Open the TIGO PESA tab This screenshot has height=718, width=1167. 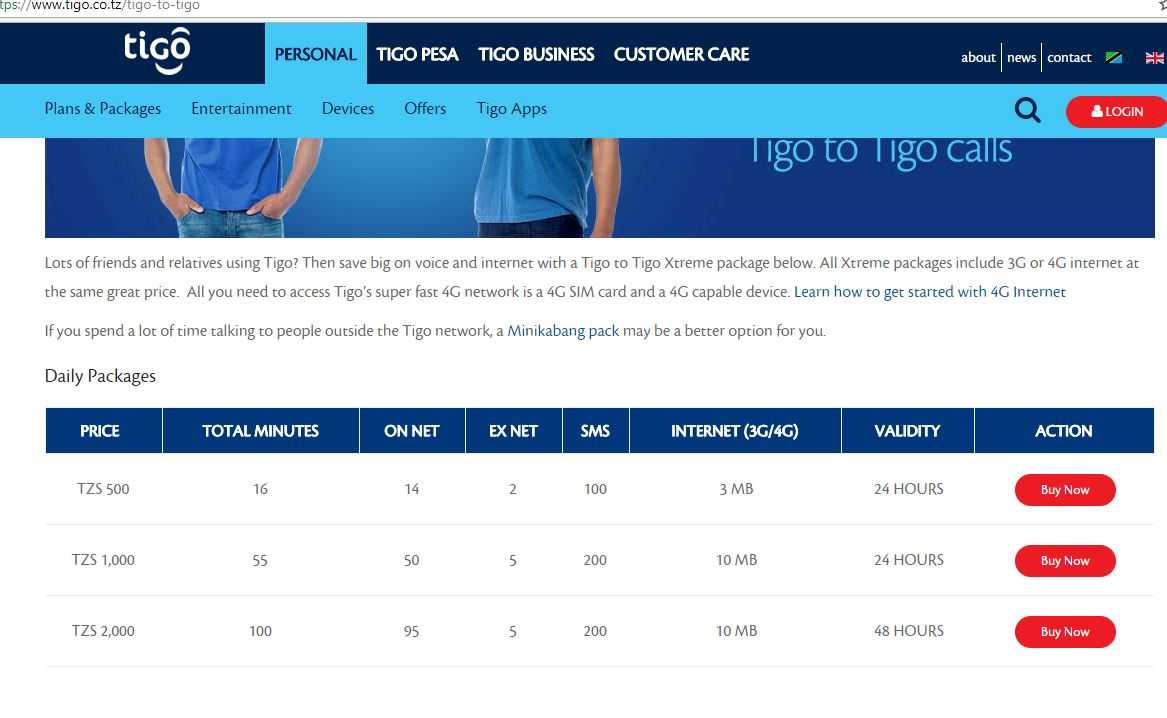[417, 54]
